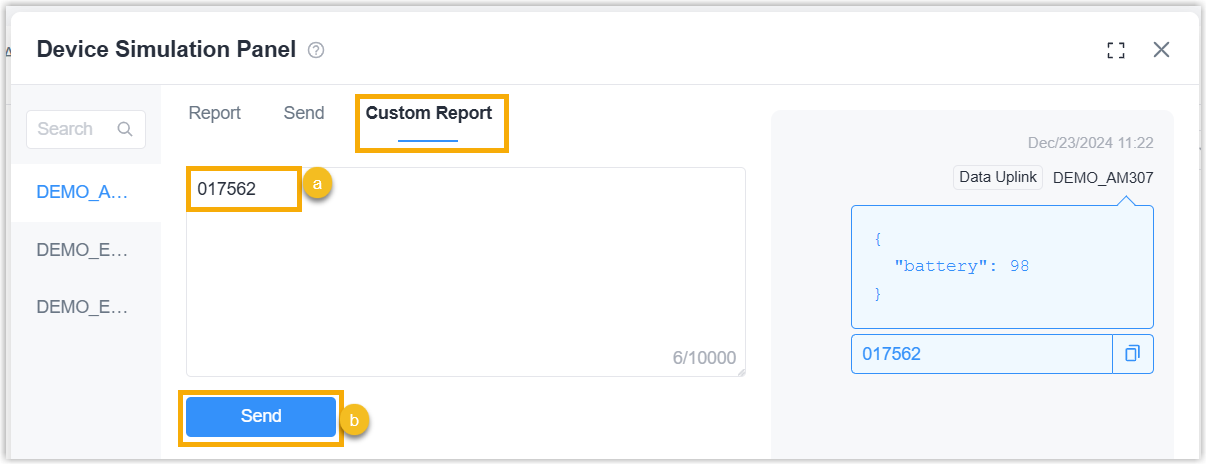Select the Custom Report tab

pyautogui.click(x=428, y=113)
